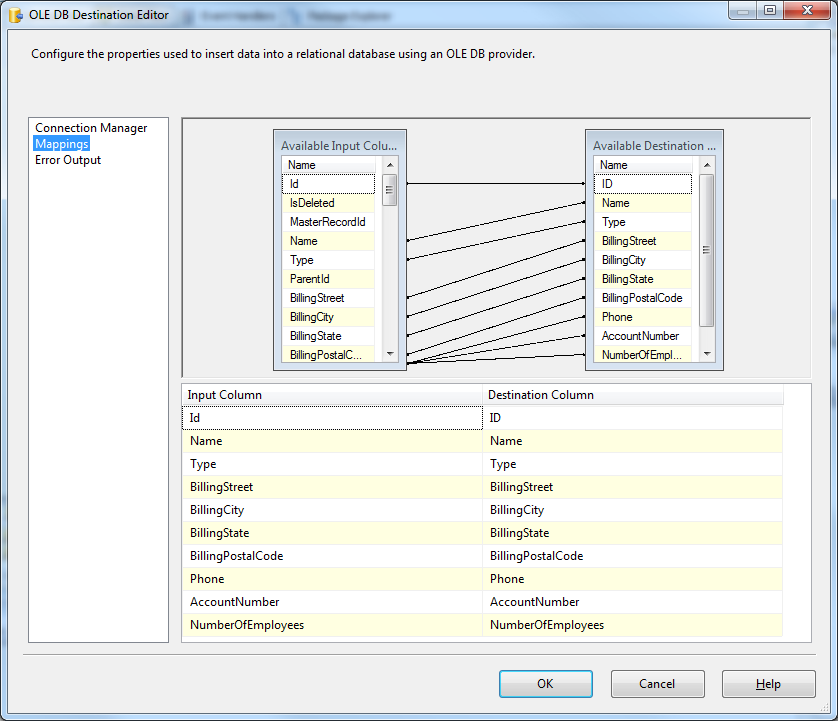The image size is (838, 721).
Task: Click up arrow of destination columns scrollbar
Action: (x=707, y=165)
